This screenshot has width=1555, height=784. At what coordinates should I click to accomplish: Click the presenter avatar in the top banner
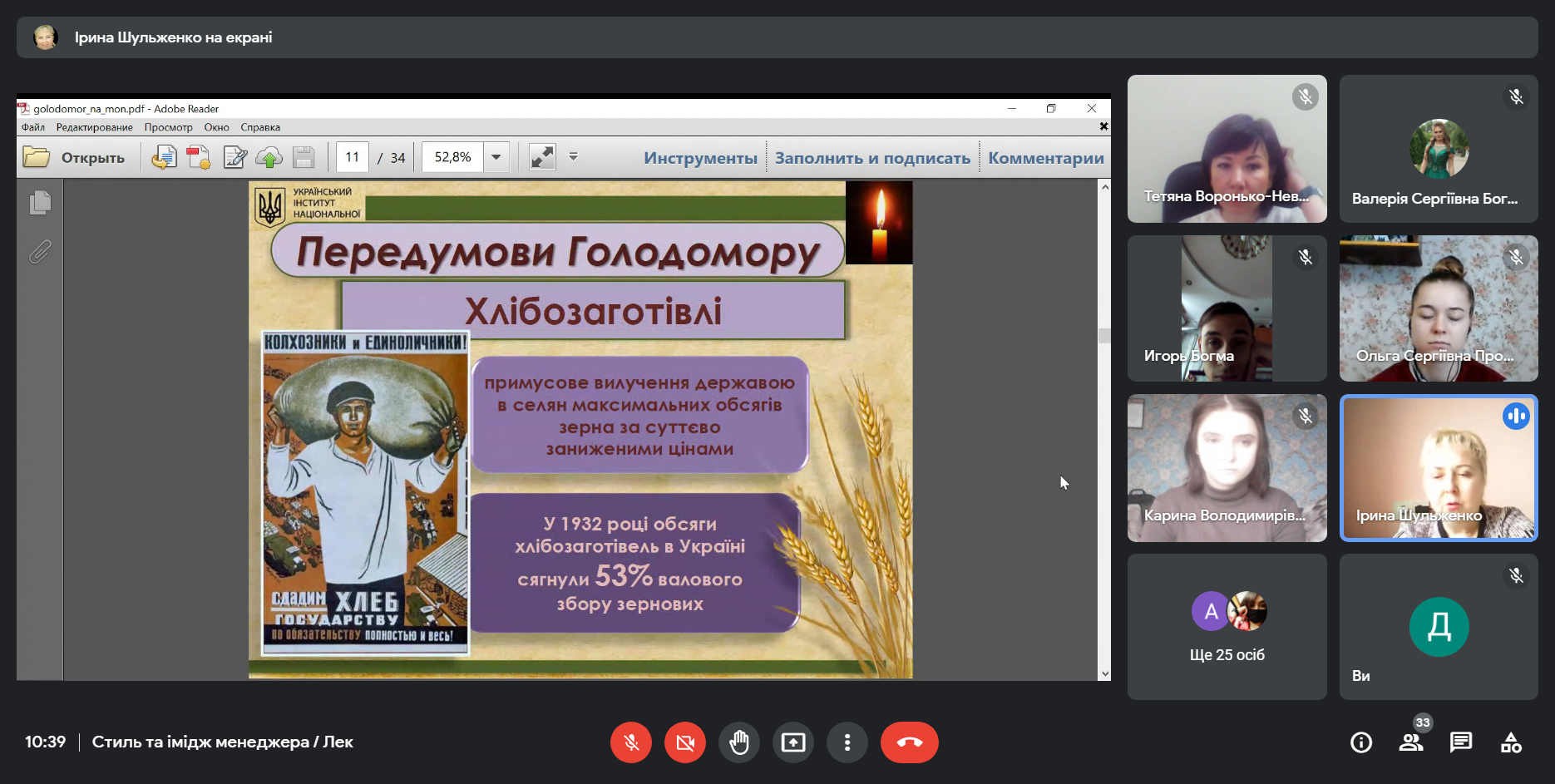click(x=46, y=37)
